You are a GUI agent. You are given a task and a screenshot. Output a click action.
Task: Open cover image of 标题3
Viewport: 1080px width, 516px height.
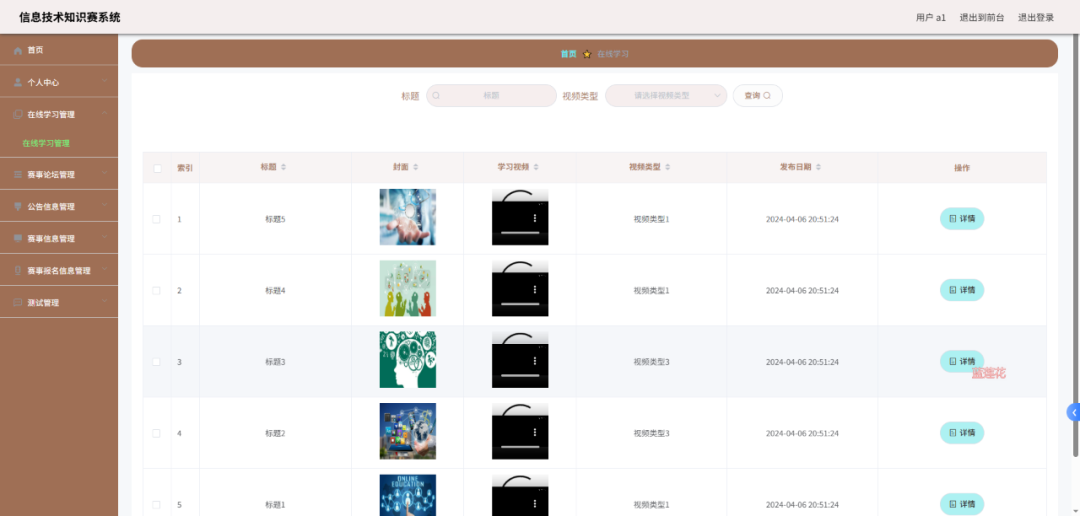pos(408,360)
